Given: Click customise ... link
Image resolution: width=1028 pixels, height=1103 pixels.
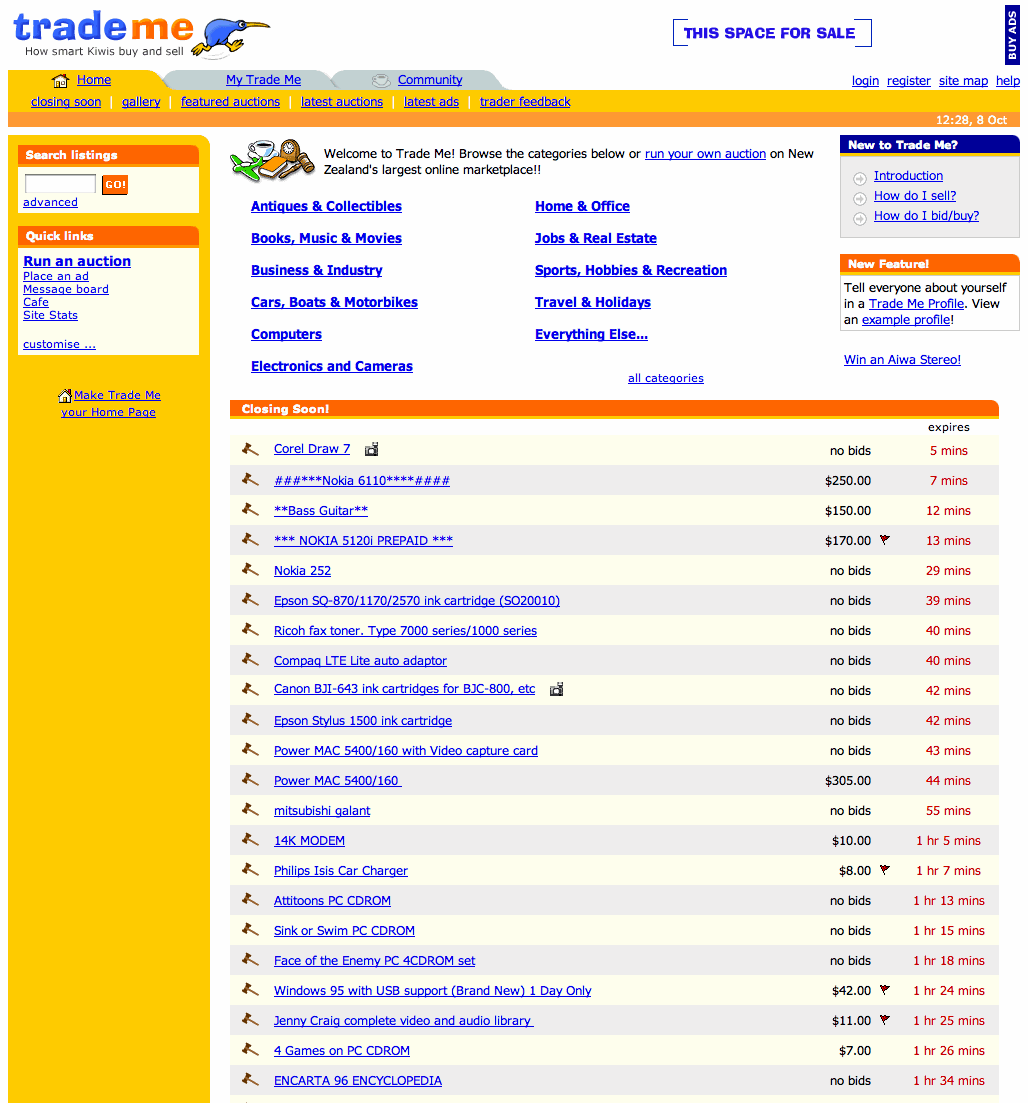Looking at the screenshot, I should (x=59, y=345).
